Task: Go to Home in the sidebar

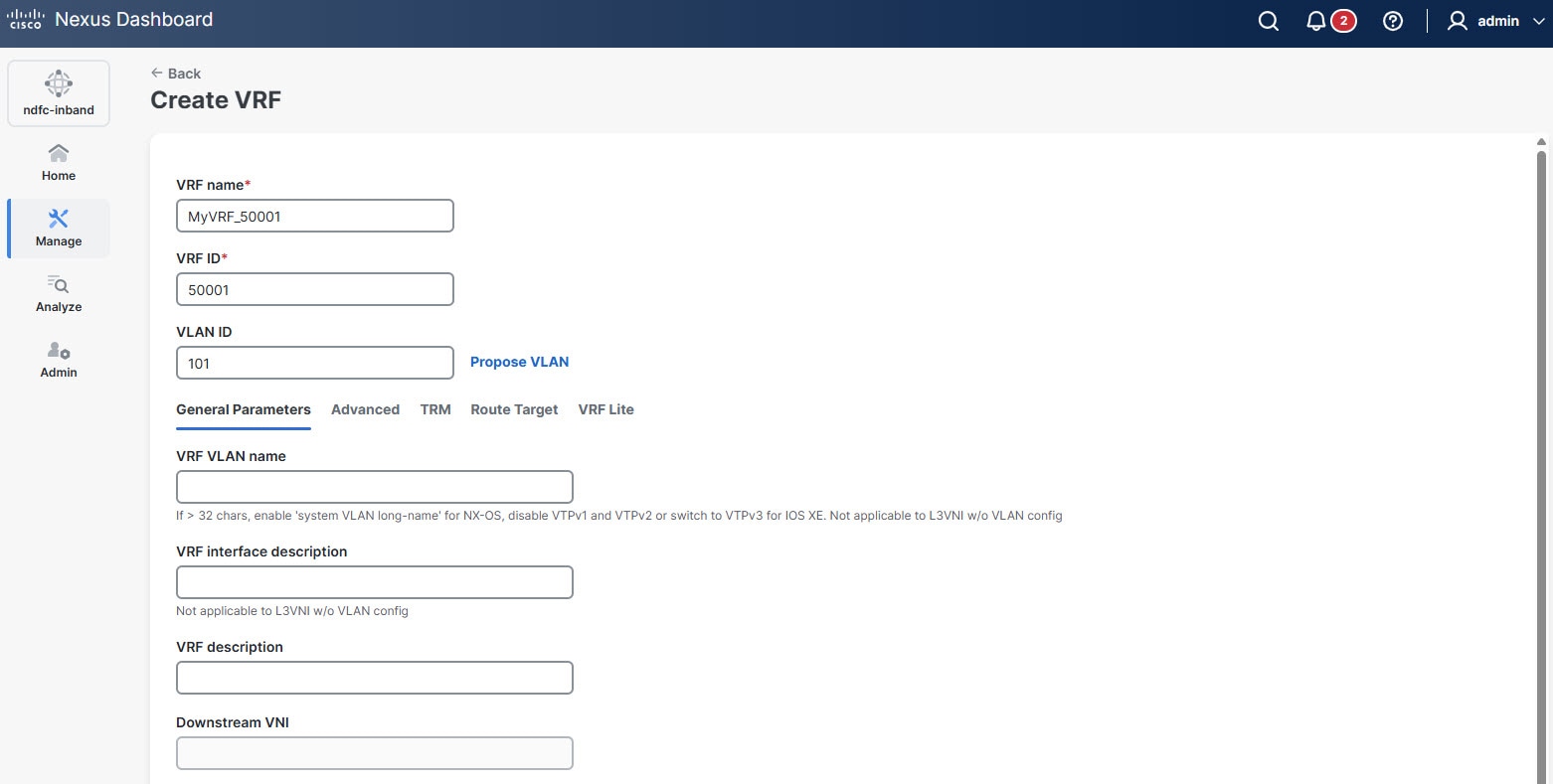Action: 59,163
